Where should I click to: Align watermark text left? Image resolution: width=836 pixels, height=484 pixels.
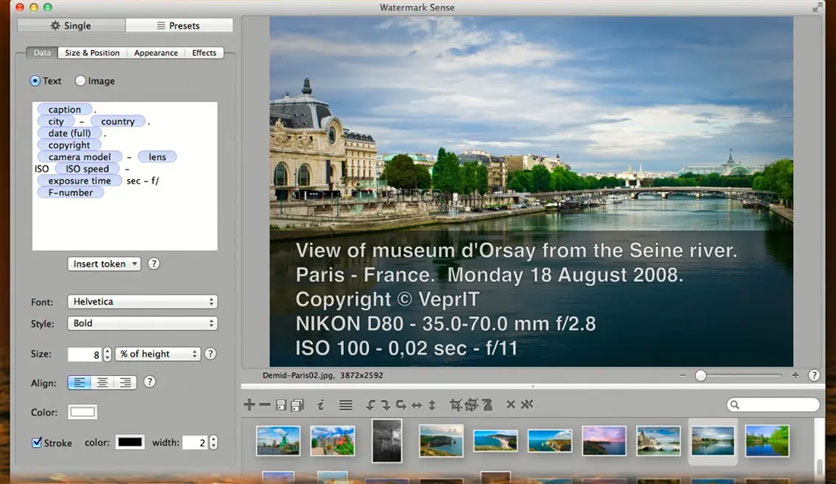pyautogui.click(x=79, y=383)
